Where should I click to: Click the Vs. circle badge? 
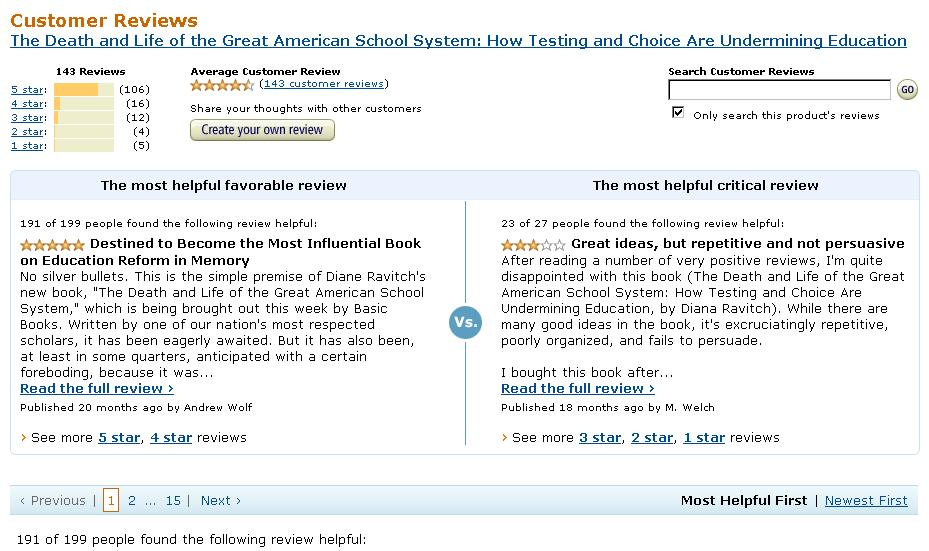click(x=466, y=322)
